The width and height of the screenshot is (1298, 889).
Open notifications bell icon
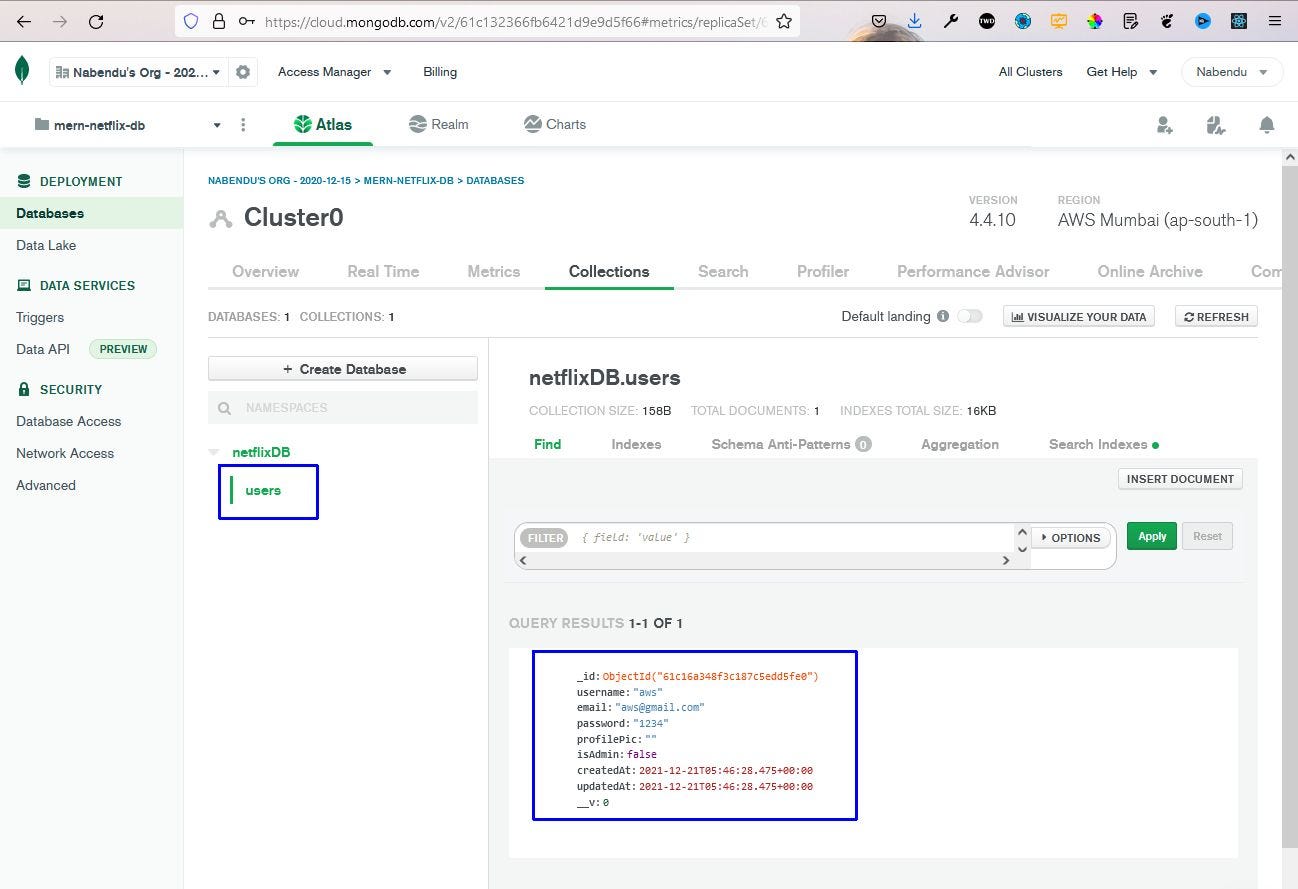point(1267,125)
